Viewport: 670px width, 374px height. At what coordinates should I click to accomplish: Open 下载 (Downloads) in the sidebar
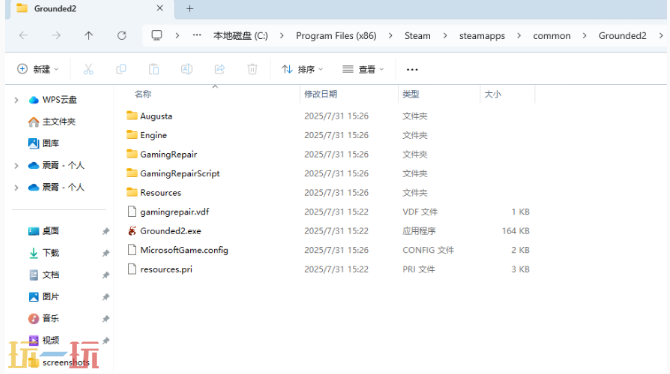[x=50, y=253]
